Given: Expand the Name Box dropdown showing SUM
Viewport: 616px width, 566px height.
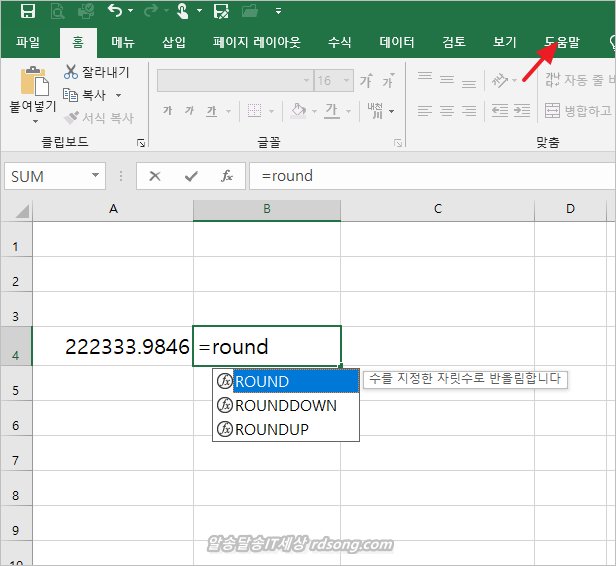Looking at the screenshot, I should tap(96, 176).
